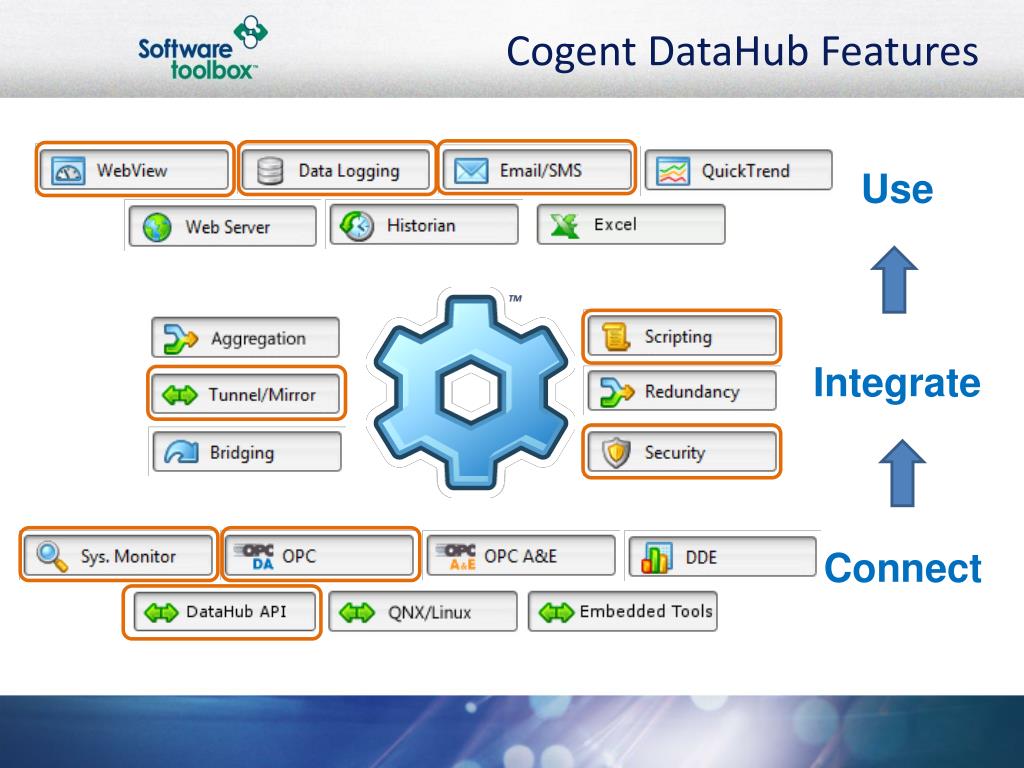Click the Sys. Monitor magnifier icon
The height and width of the screenshot is (768, 1024).
[x=52, y=556]
